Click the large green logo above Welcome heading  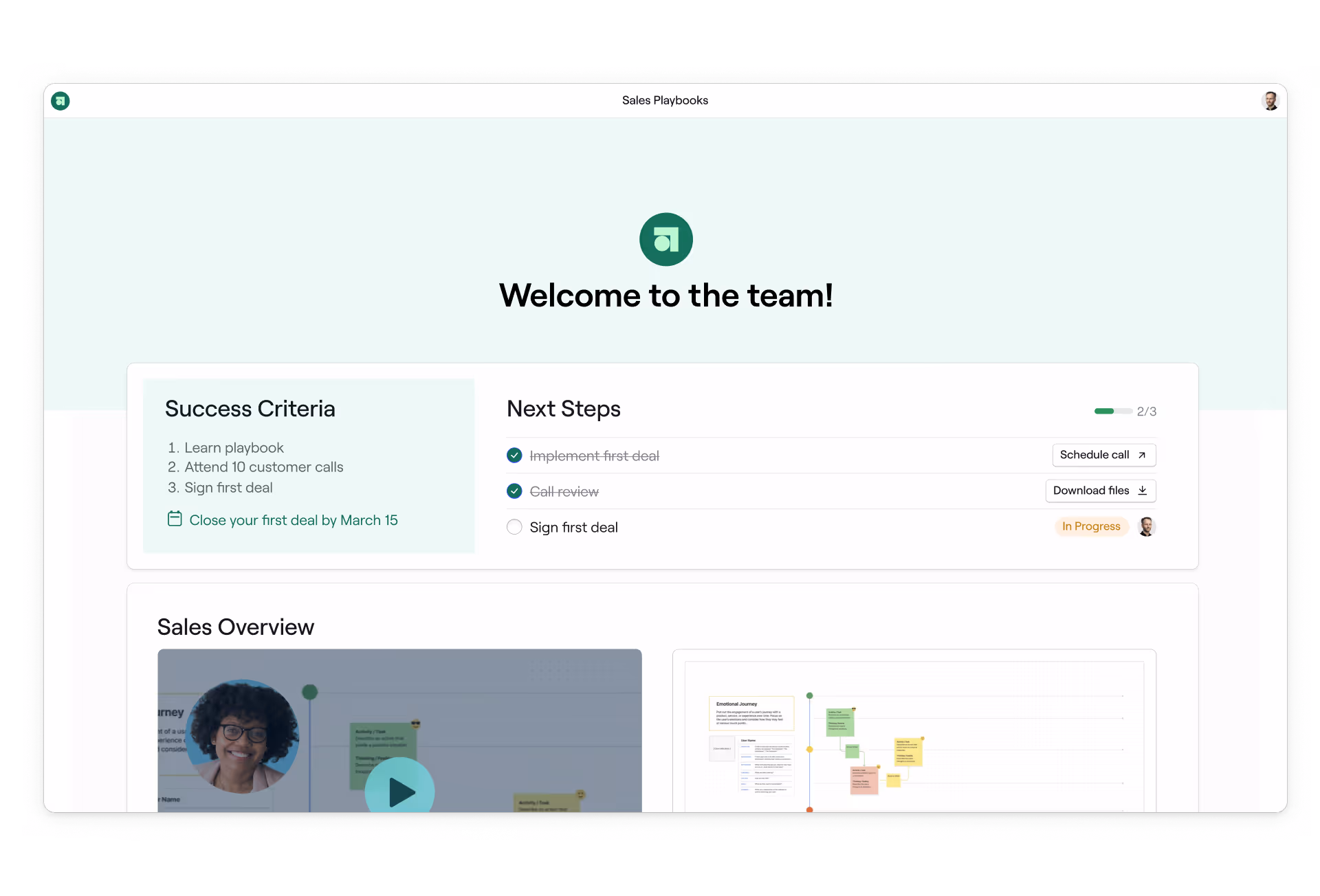pos(665,239)
